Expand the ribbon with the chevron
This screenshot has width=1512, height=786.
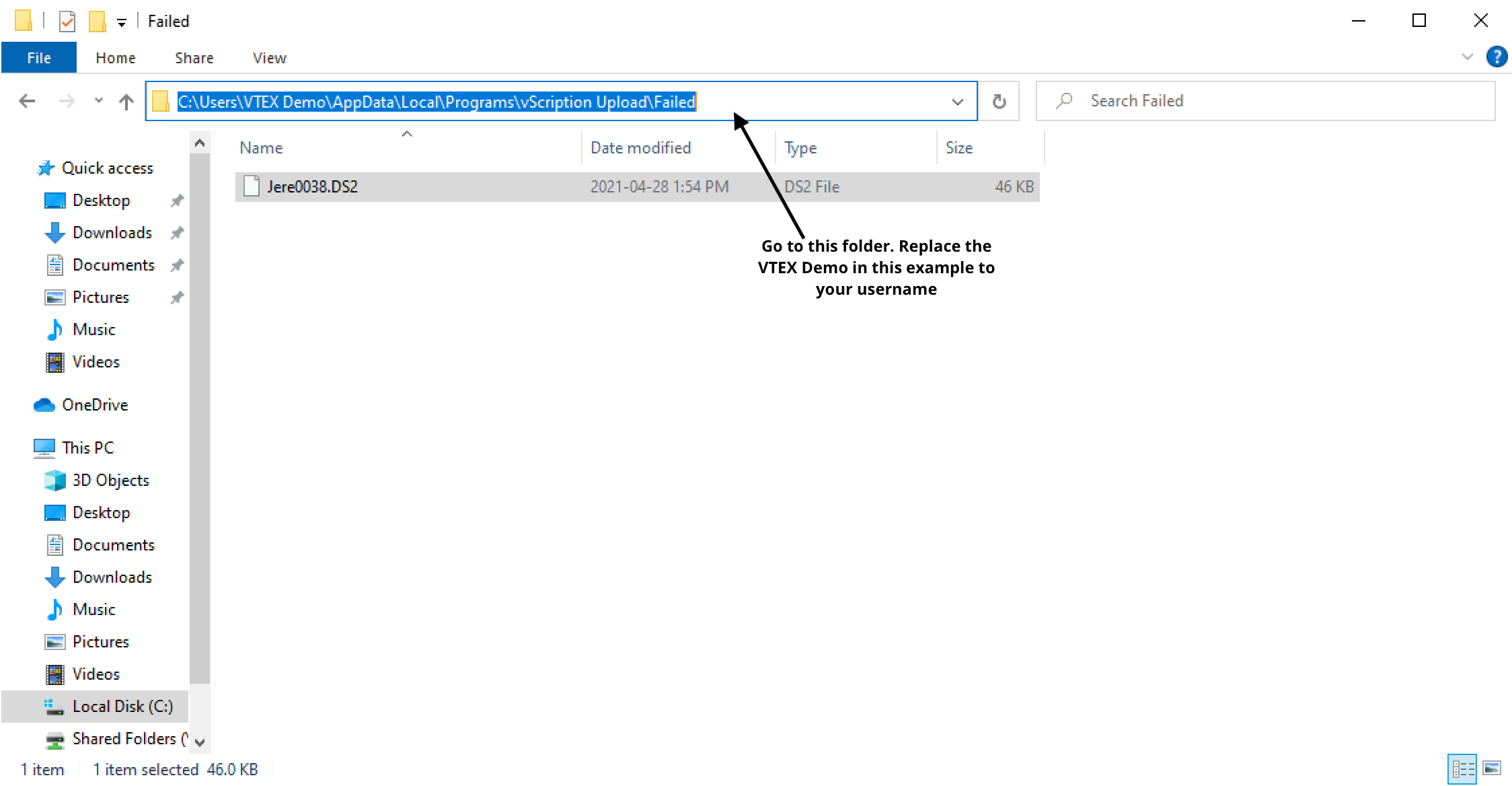pos(1468,57)
